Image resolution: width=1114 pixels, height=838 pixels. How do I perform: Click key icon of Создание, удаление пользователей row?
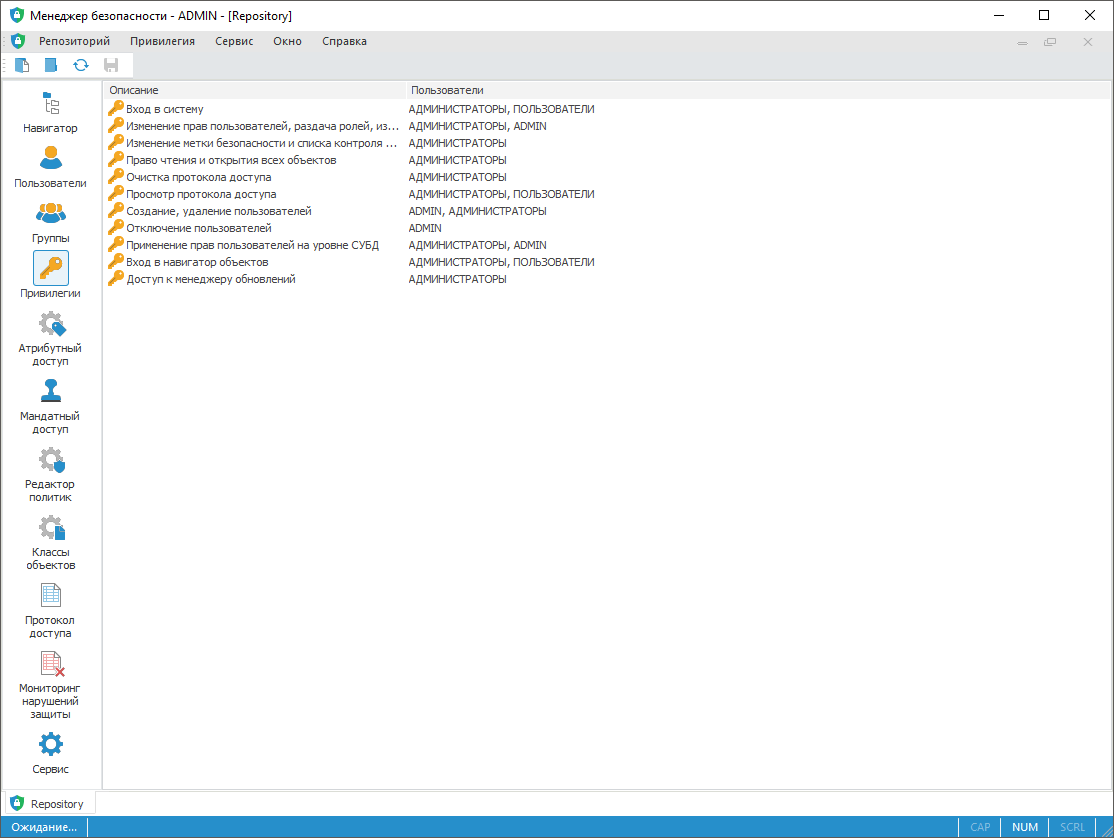click(116, 211)
